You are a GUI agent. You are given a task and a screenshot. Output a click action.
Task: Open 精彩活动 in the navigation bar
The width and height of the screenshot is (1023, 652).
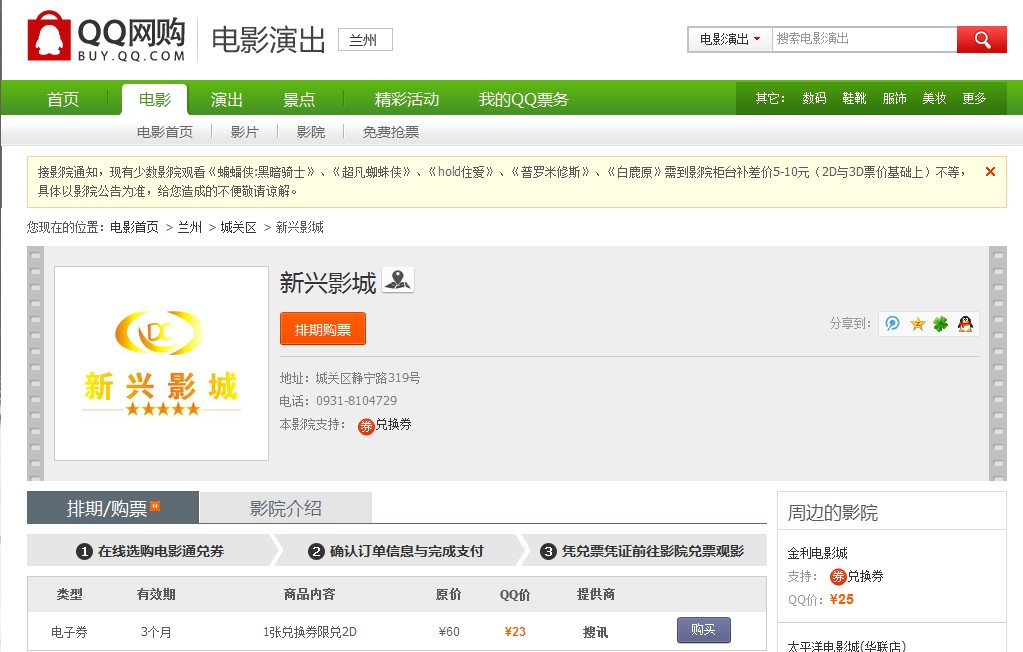pos(406,99)
